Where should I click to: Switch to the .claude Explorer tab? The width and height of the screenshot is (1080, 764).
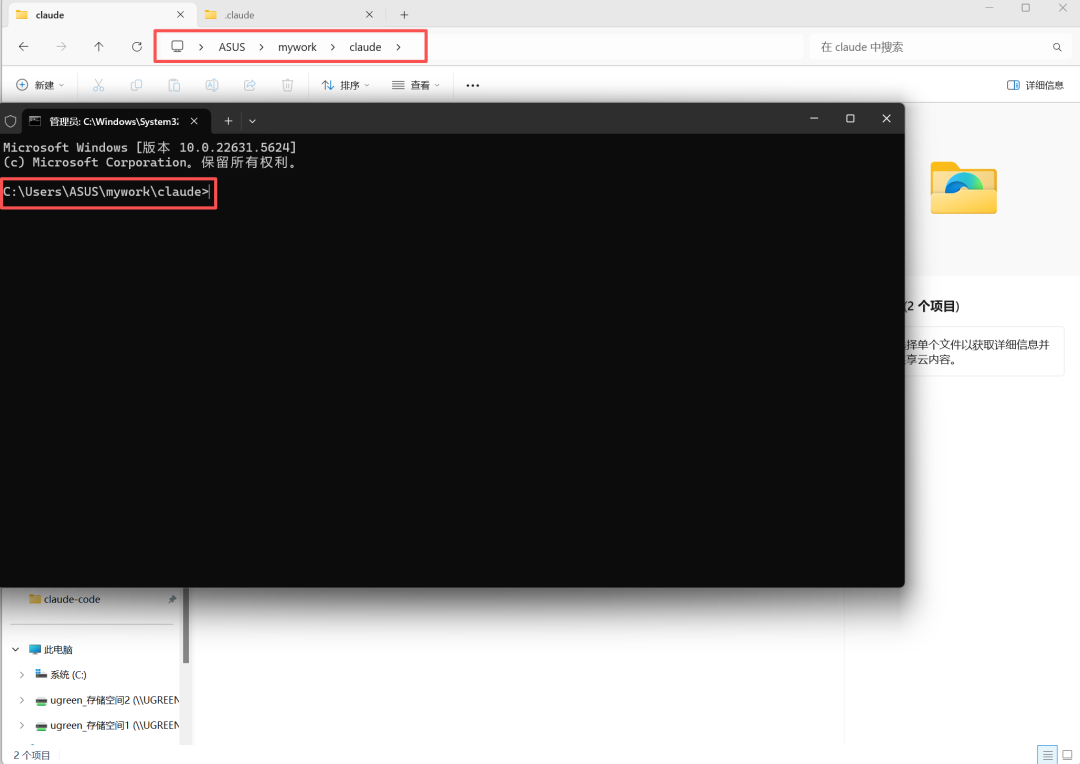point(289,14)
